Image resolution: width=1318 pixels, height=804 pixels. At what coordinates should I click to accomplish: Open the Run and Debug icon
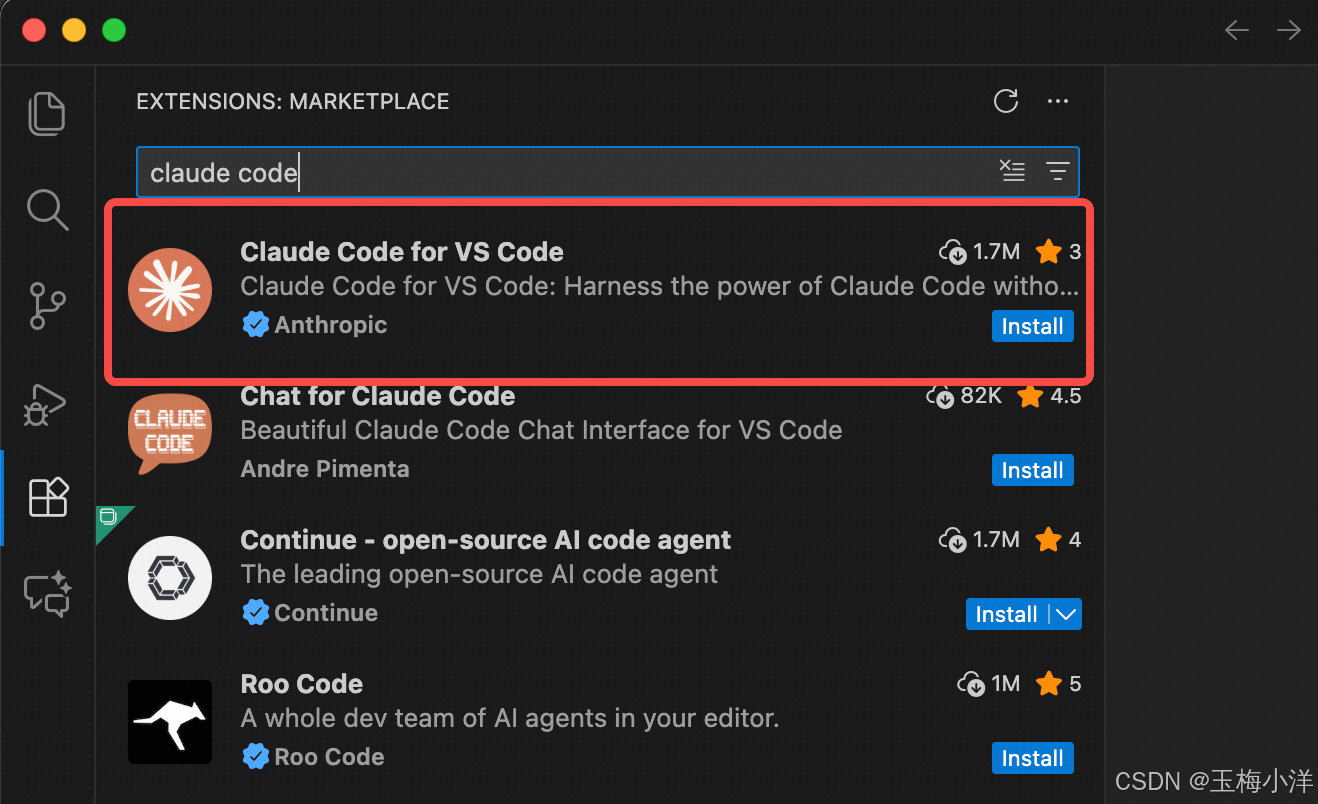47,404
